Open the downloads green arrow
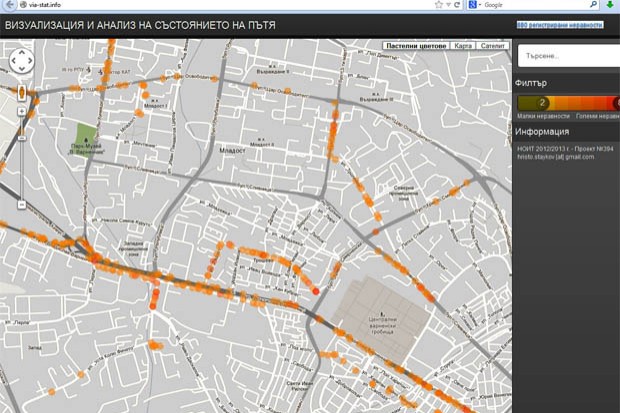 [610, 5]
